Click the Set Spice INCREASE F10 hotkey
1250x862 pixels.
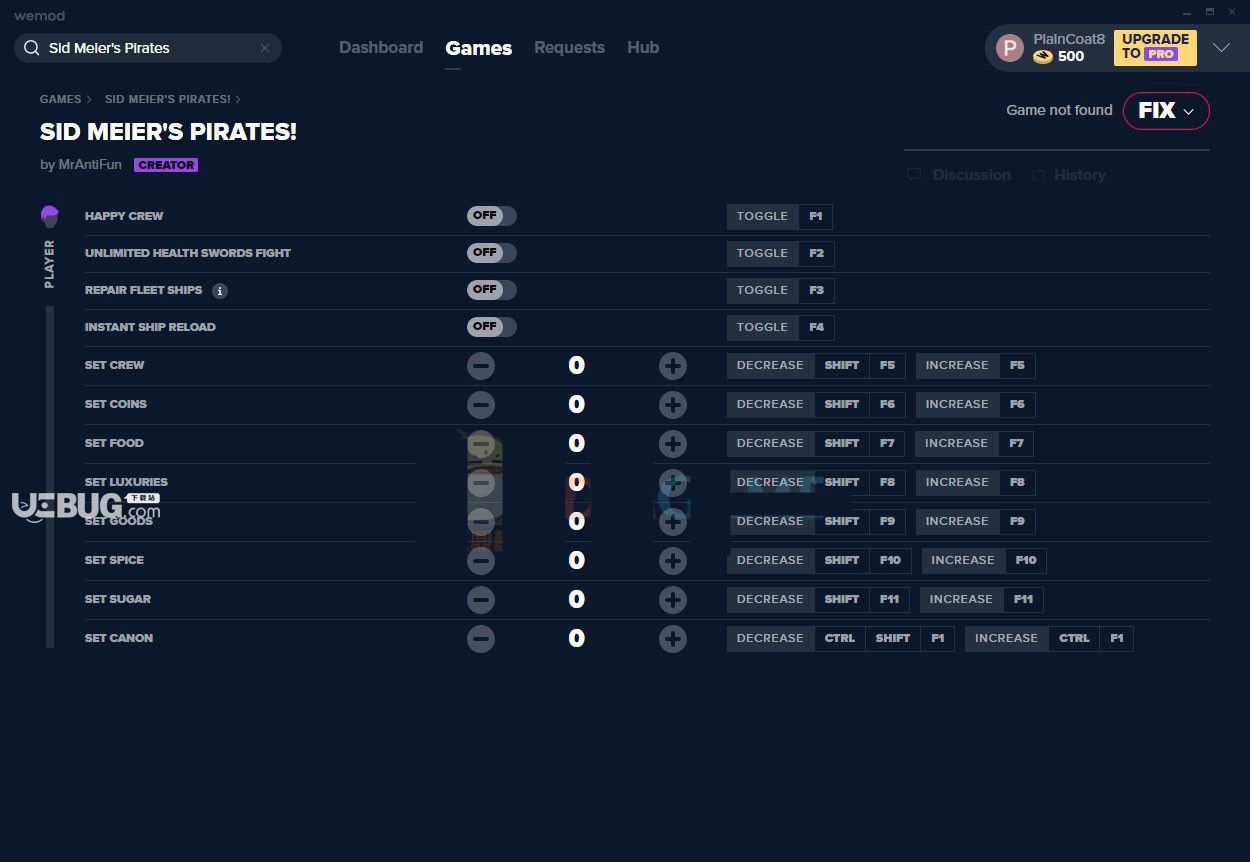(984, 561)
